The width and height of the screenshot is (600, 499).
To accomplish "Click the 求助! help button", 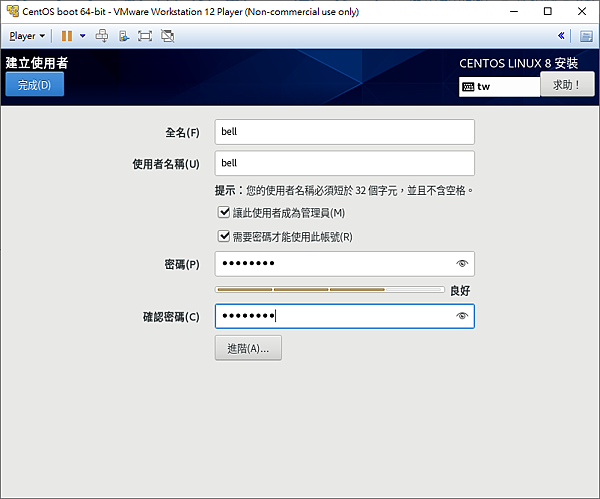I will (x=567, y=84).
